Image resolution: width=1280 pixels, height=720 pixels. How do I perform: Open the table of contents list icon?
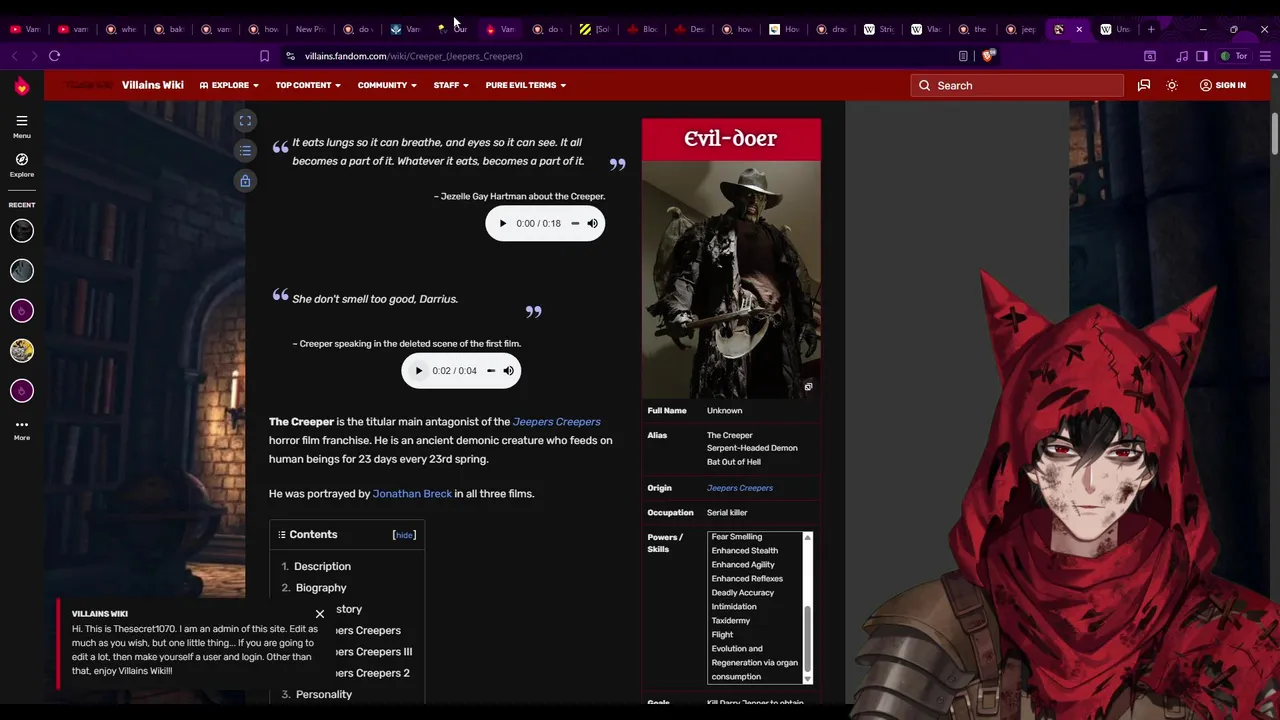pyautogui.click(x=245, y=151)
